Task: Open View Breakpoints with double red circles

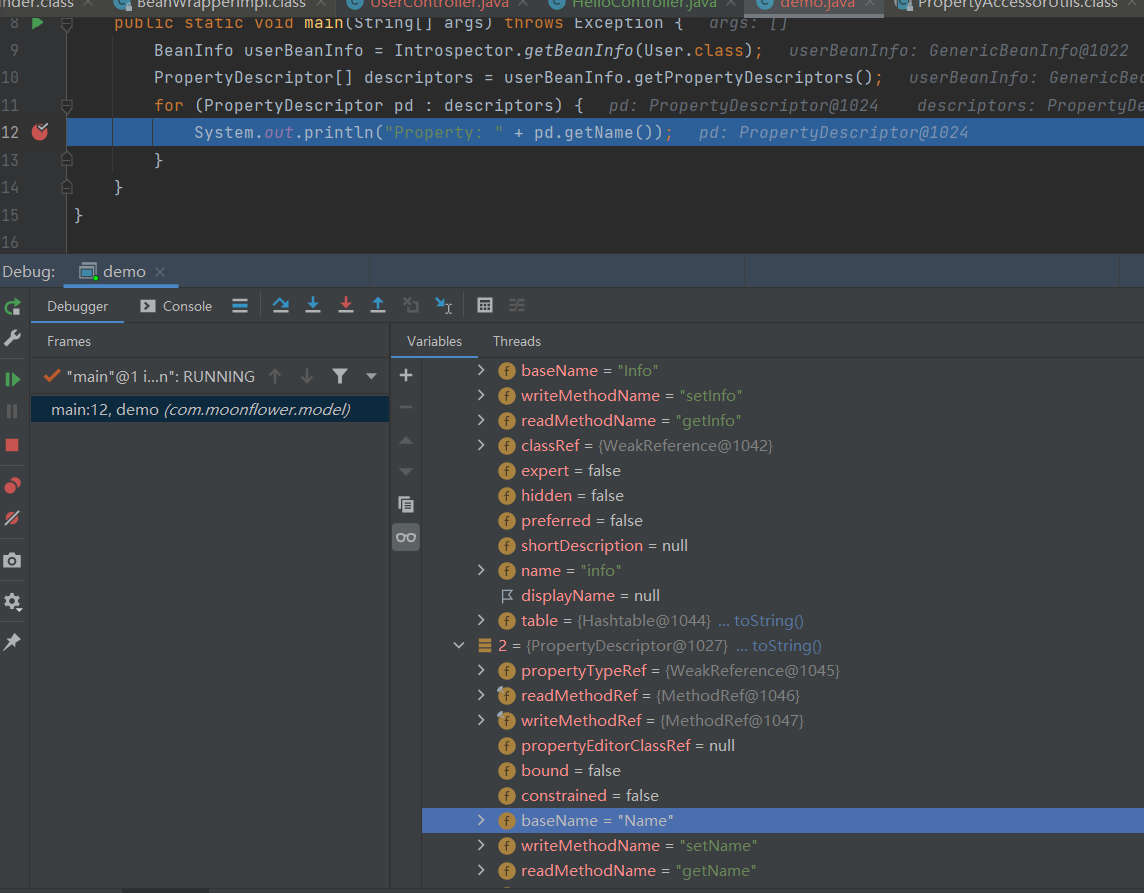Action: [x=13, y=486]
